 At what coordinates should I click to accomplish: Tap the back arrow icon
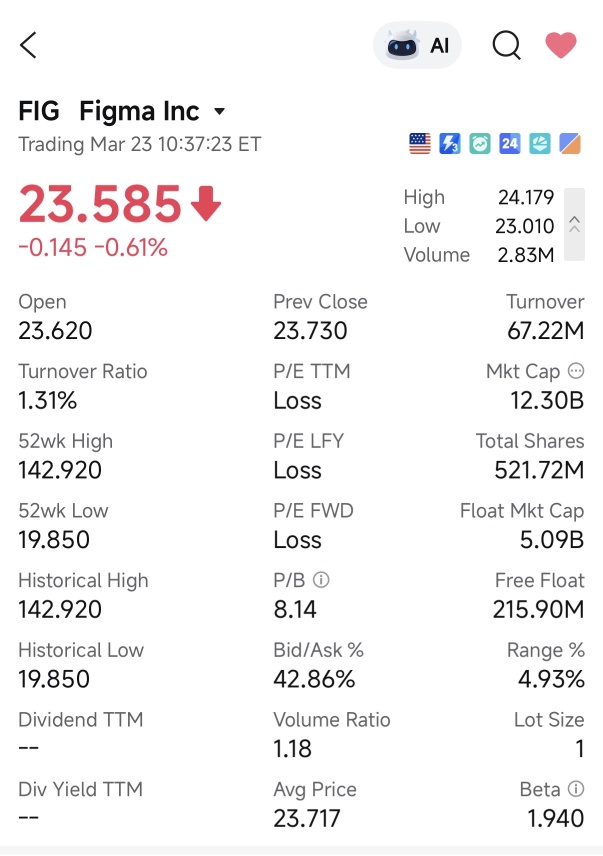(28, 45)
